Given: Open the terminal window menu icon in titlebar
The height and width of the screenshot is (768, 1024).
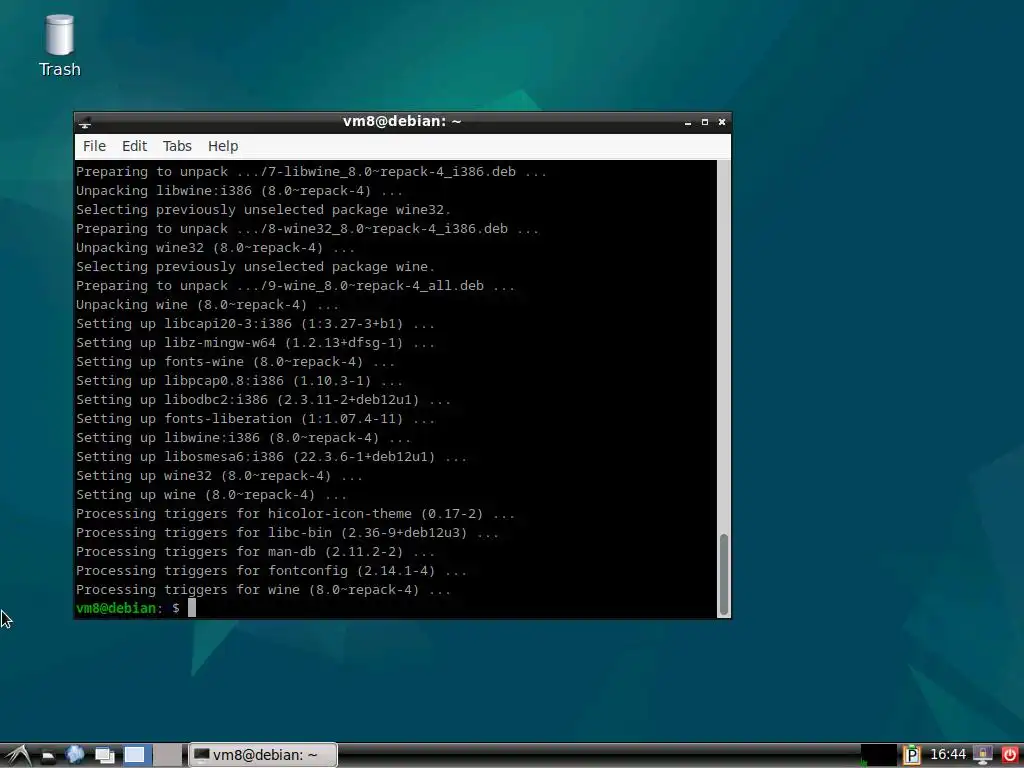Looking at the screenshot, I should pyautogui.click(x=85, y=122).
